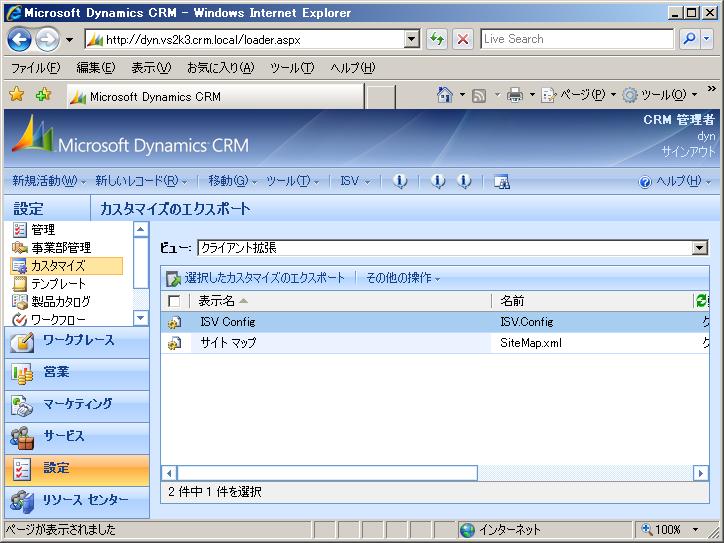This screenshot has width=724, height=543.
Task: Open the 表示(V) menu
Action: pos(151,68)
